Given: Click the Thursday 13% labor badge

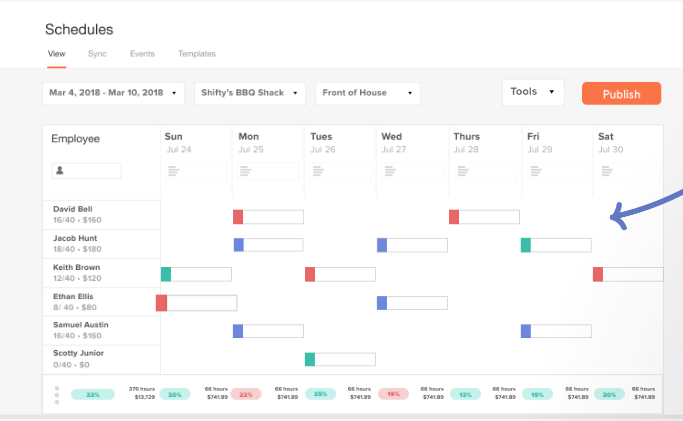Looking at the screenshot, I should pos(465,394).
